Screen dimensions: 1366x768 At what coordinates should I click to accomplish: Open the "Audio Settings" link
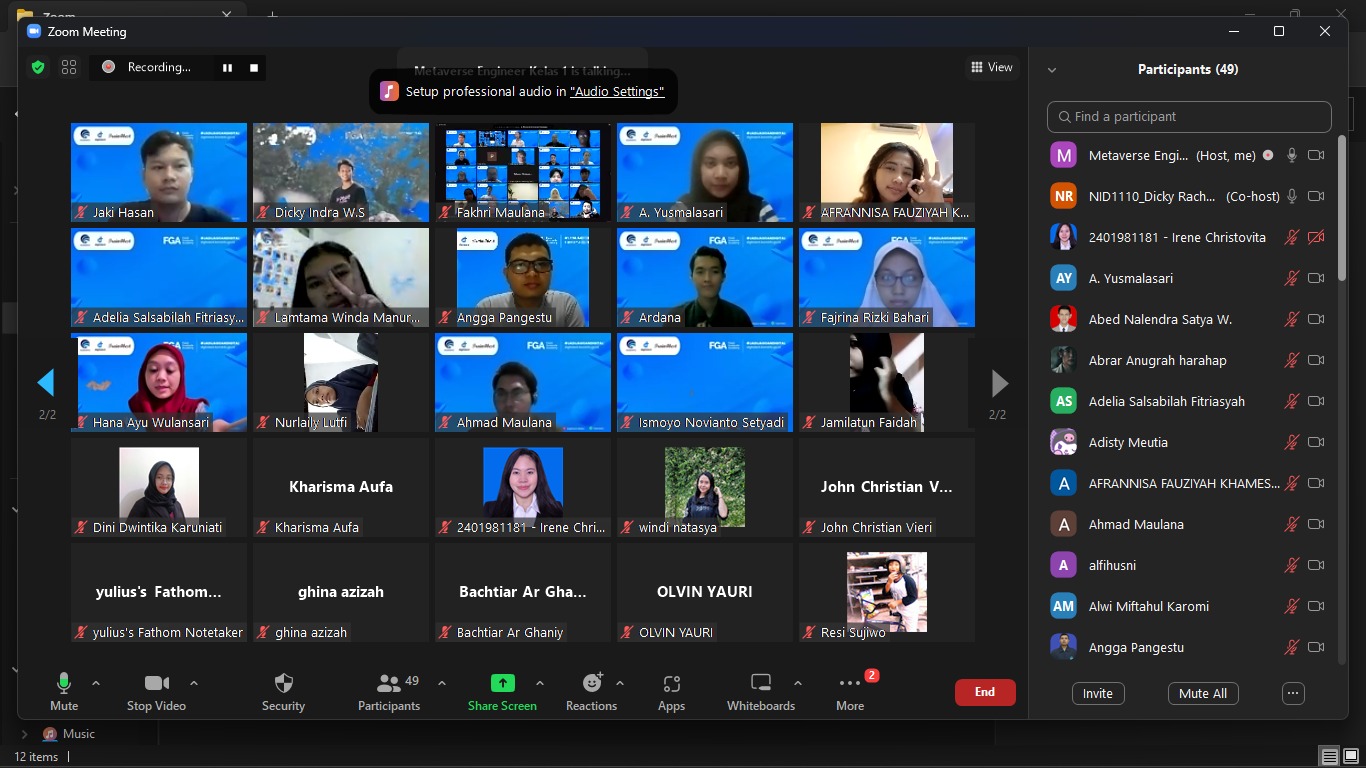[x=617, y=92]
